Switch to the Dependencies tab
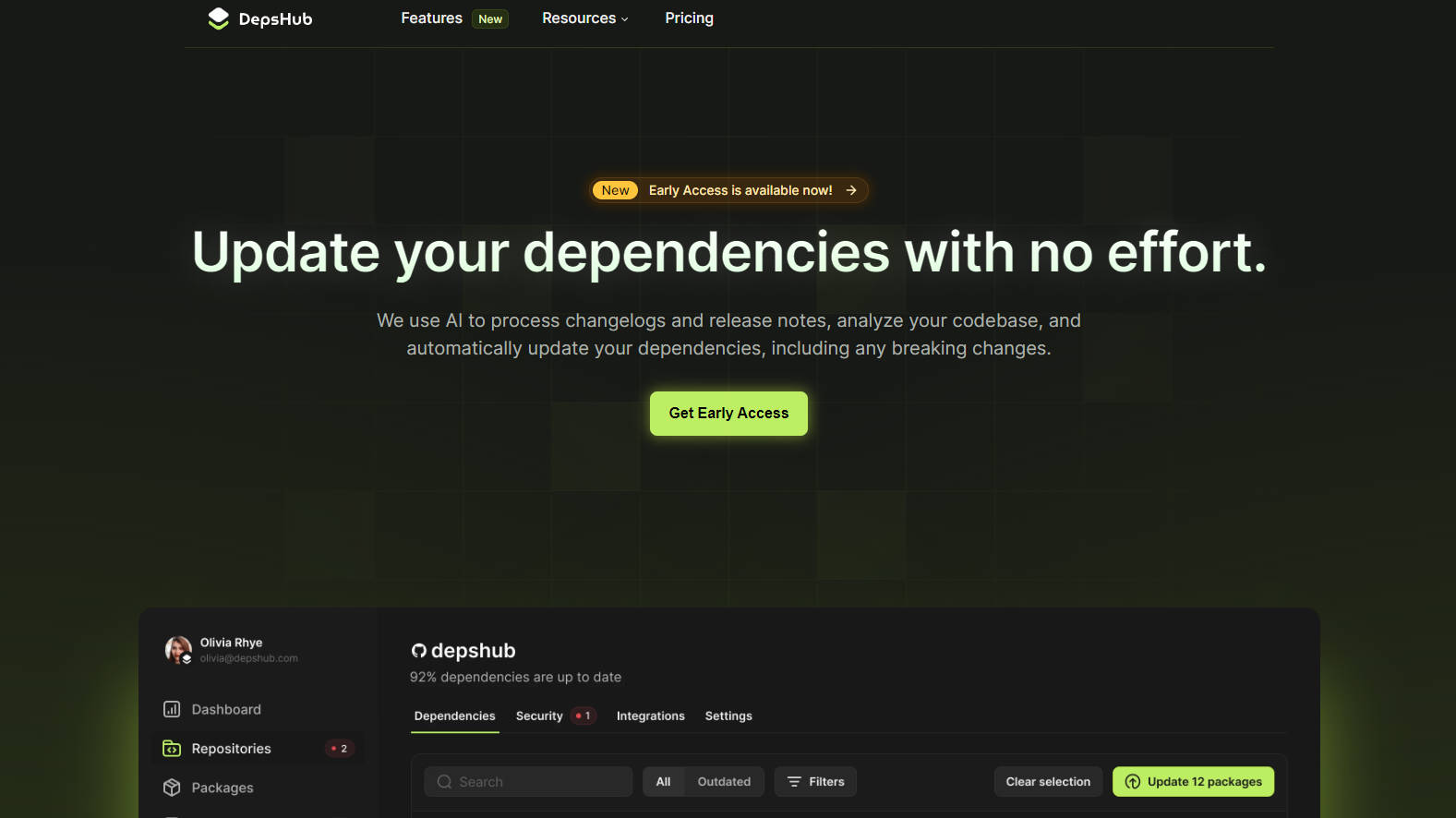This screenshot has width=1456, height=818. (x=455, y=716)
